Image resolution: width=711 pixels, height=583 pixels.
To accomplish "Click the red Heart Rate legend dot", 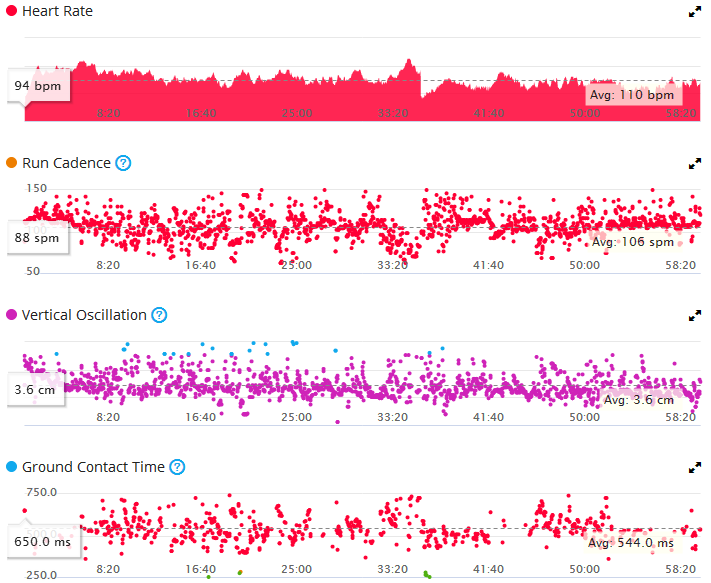I will pyautogui.click(x=11, y=11).
